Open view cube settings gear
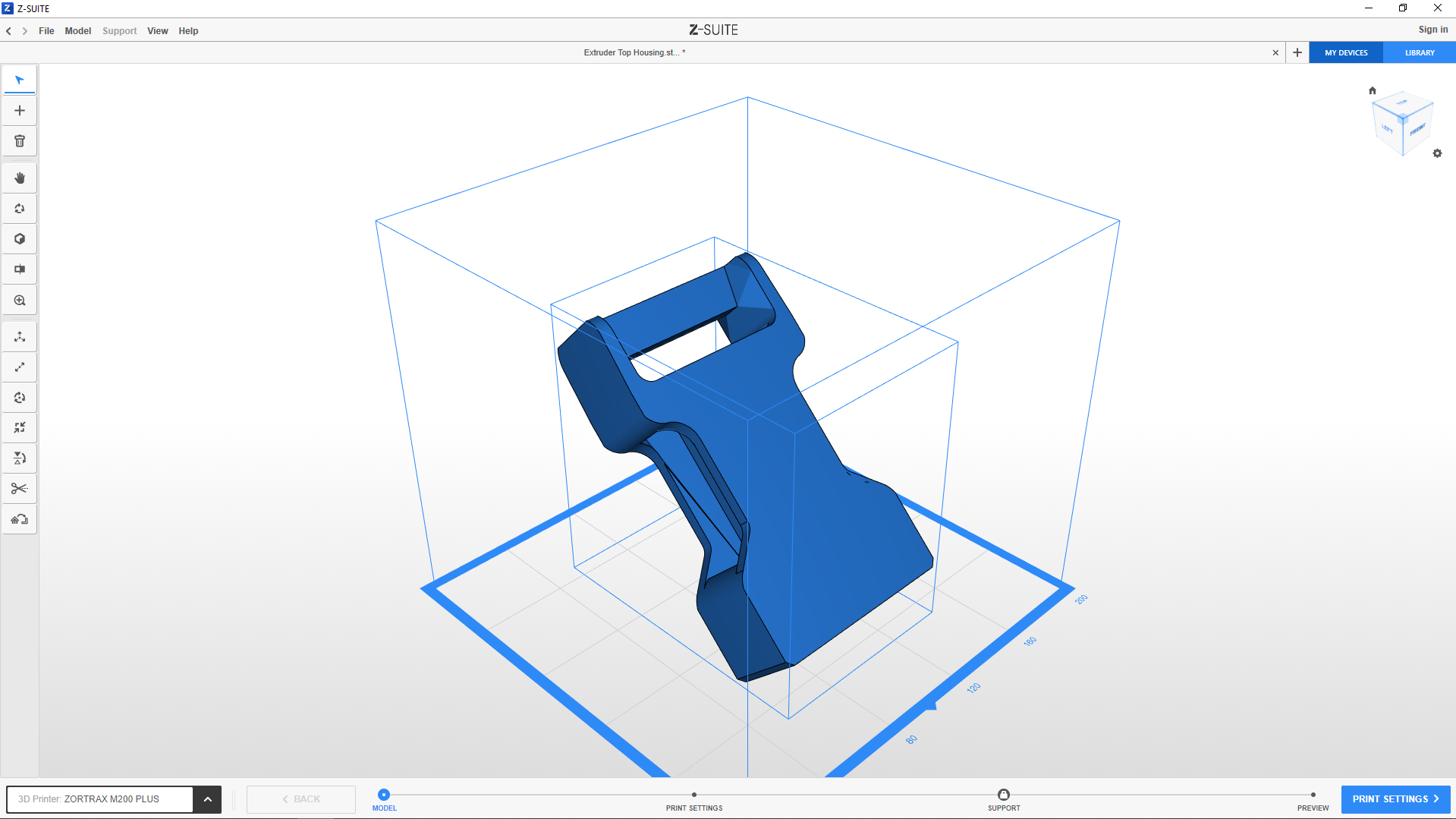The height and width of the screenshot is (819, 1456). click(x=1437, y=153)
